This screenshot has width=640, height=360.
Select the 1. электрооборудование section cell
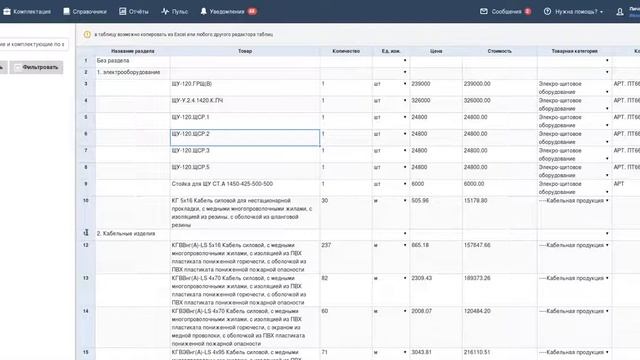coord(133,73)
